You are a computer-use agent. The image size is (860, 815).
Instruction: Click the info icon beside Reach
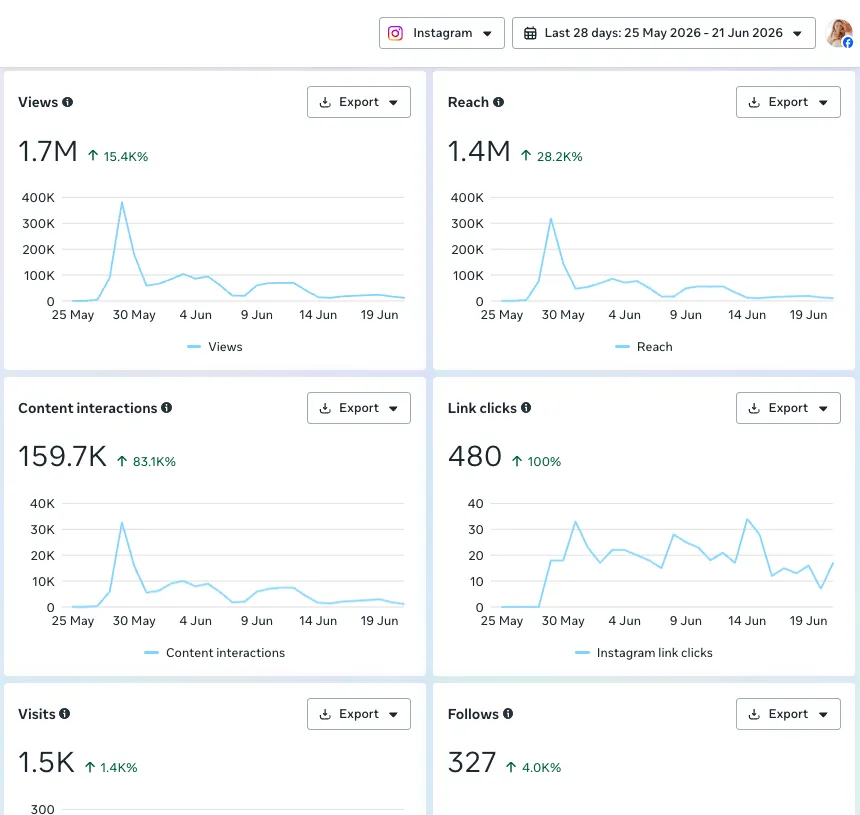point(498,102)
